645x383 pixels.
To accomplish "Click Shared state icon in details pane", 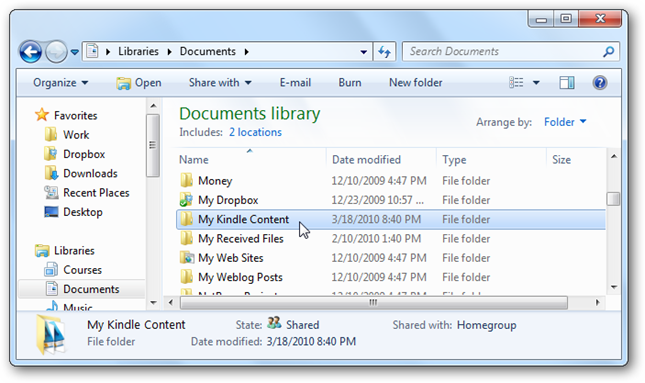I will click(x=274, y=323).
